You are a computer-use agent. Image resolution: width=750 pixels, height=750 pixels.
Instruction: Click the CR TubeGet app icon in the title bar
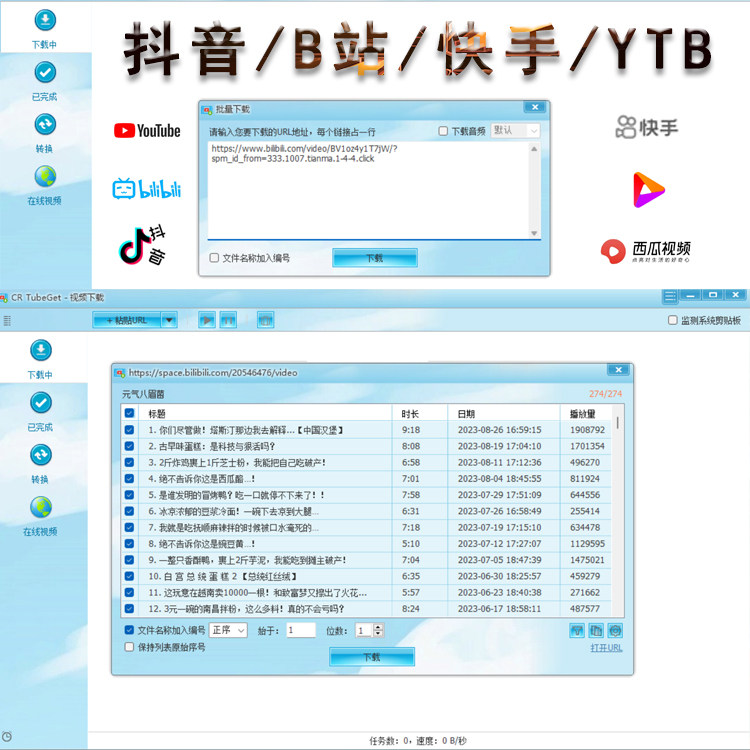[4, 298]
